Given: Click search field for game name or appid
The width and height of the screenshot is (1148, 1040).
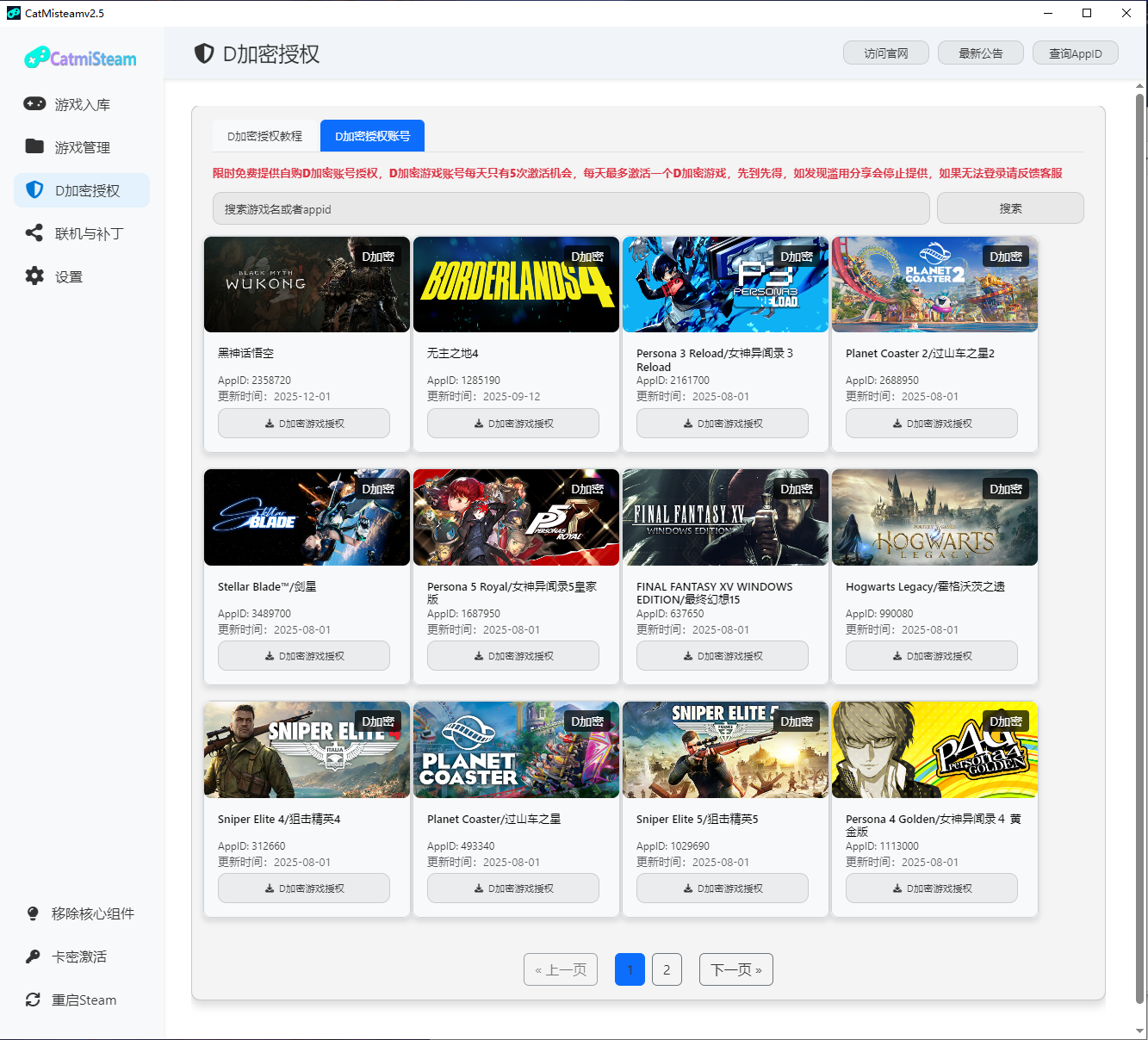Looking at the screenshot, I should (x=571, y=208).
